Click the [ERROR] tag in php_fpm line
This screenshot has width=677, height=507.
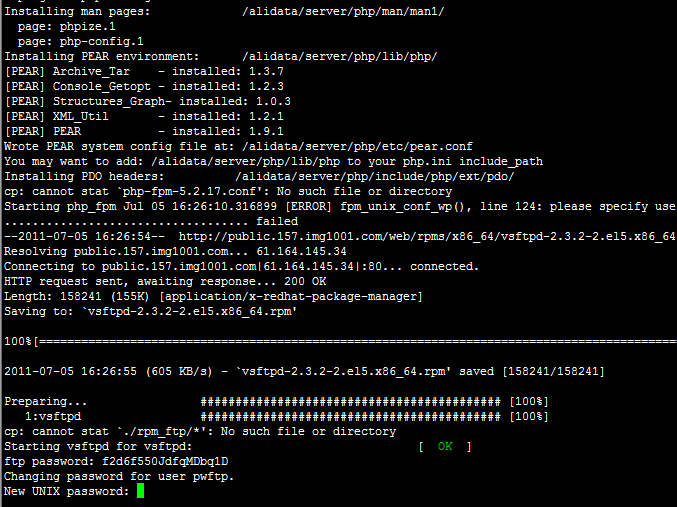click(x=309, y=206)
